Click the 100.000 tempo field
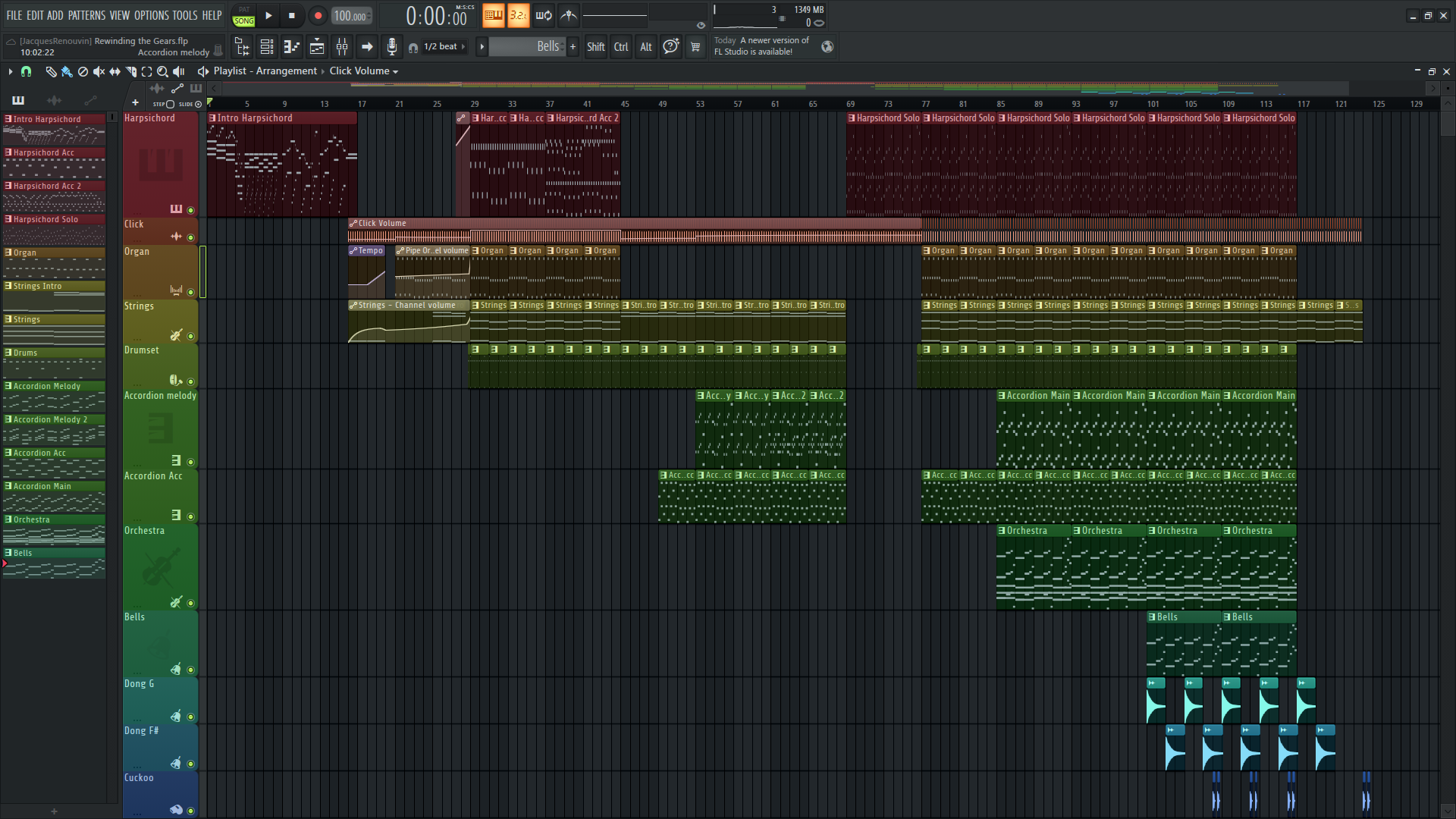The height and width of the screenshot is (819, 1456). pyautogui.click(x=351, y=16)
